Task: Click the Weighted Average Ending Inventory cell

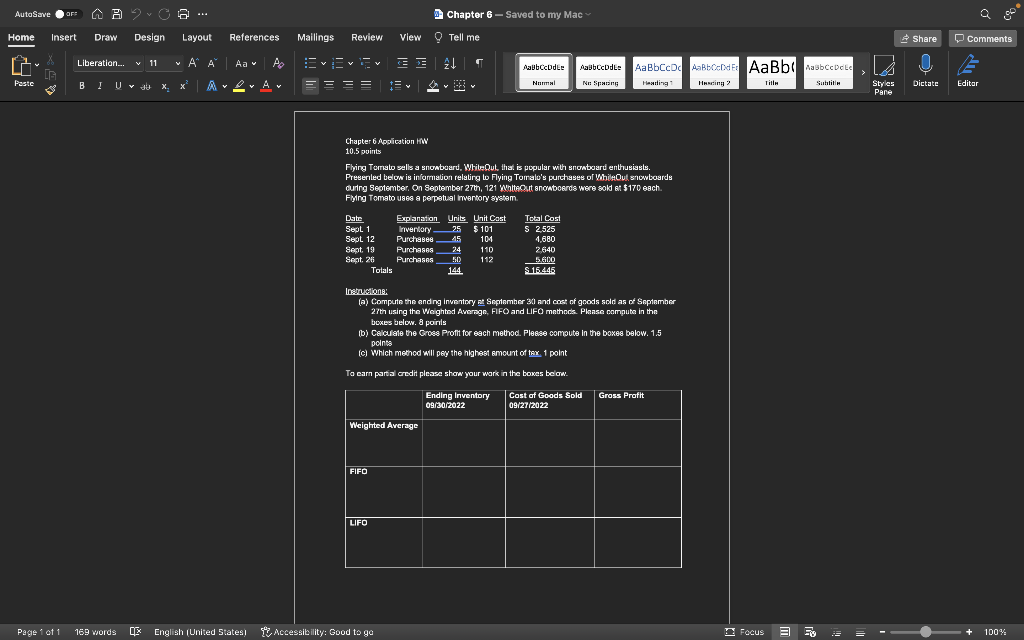Action: tap(464, 443)
